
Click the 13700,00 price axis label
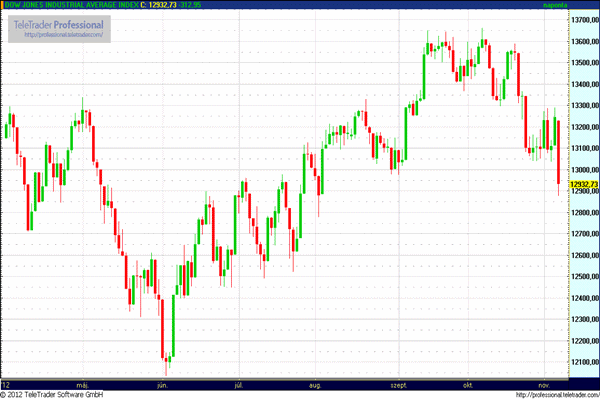(x=583, y=20)
